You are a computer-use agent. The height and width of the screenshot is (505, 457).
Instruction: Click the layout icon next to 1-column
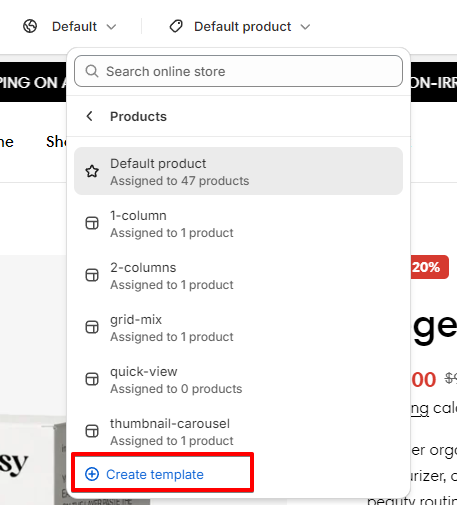[x=92, y=223]
